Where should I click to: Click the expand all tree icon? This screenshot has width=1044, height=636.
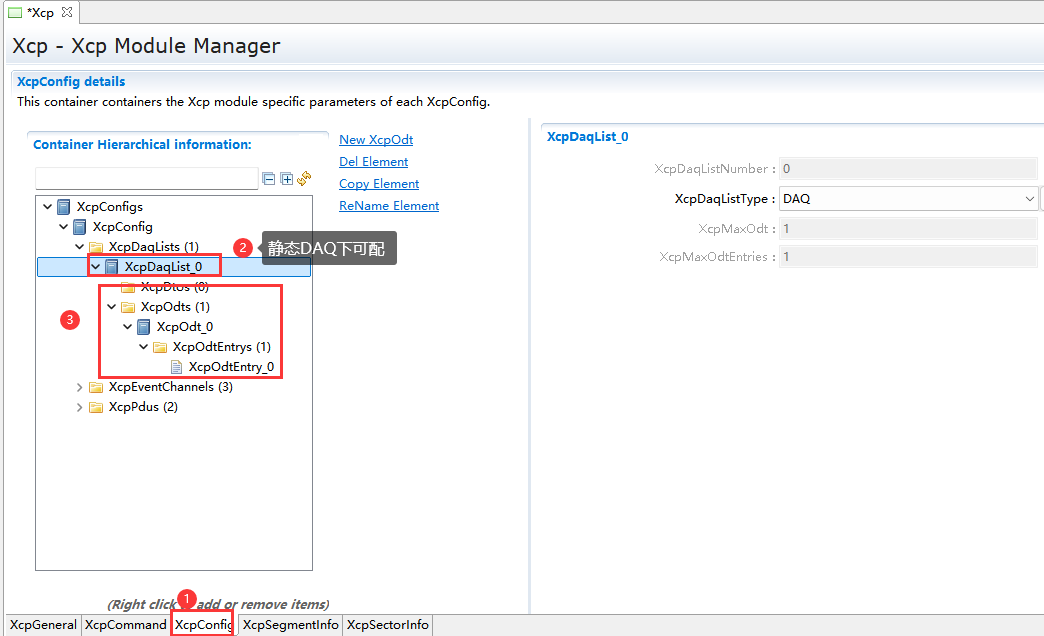pos(287,179)
